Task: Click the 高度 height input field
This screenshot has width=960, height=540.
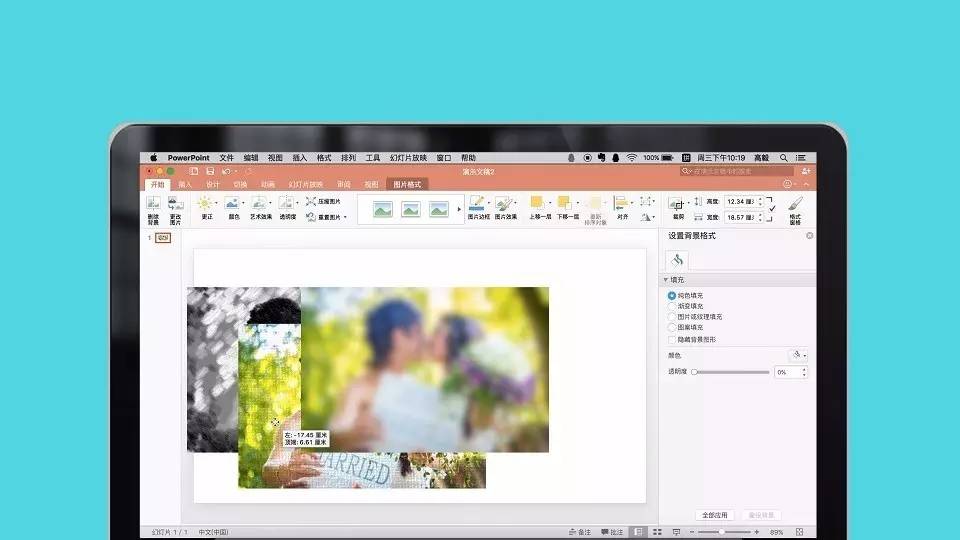Action: [x=744, y=201]
